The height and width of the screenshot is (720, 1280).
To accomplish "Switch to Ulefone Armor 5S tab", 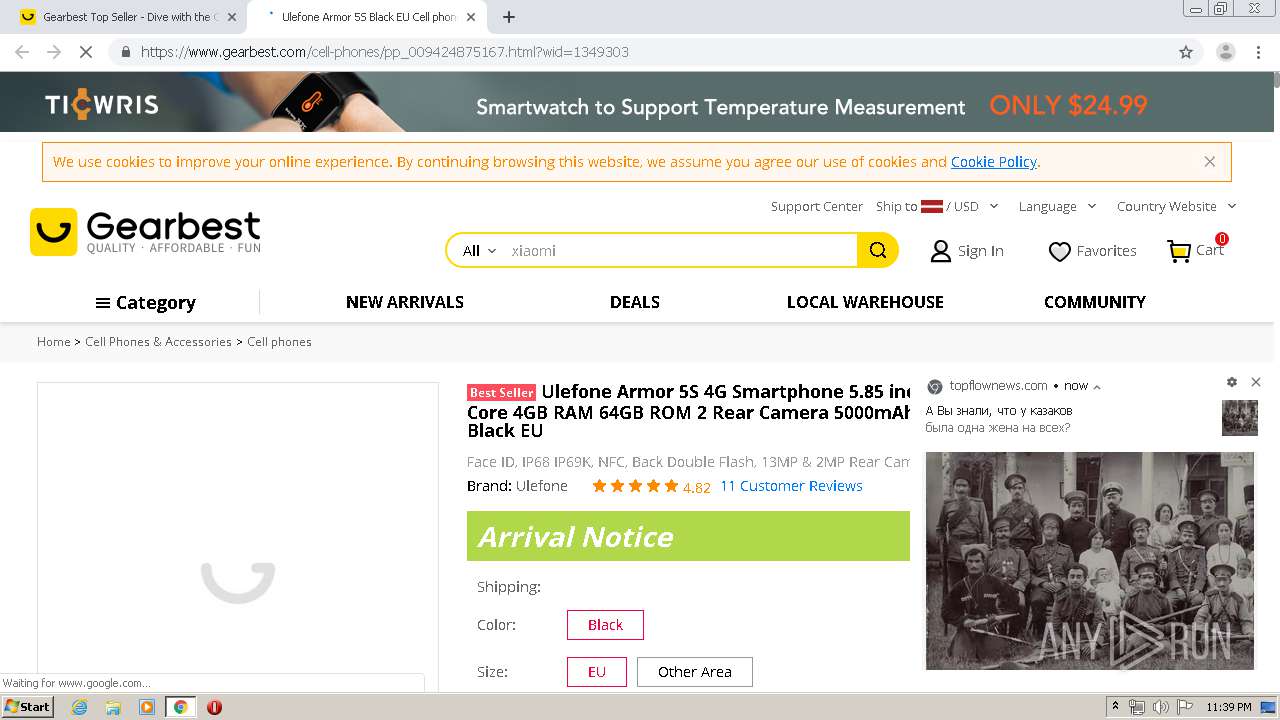I will click(x=367, y=17).
